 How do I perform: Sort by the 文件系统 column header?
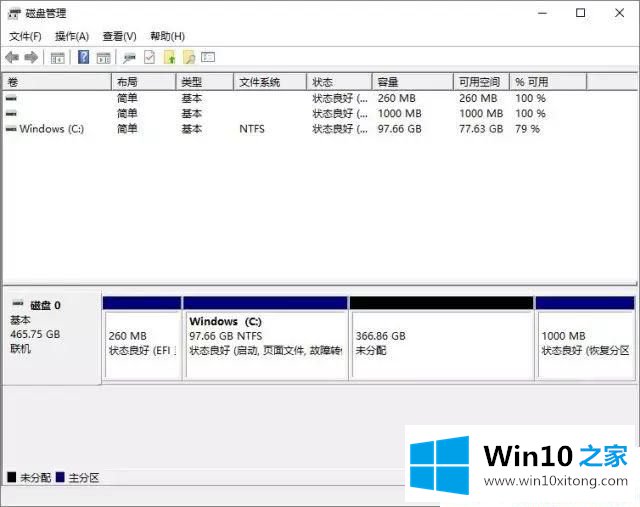click(270, 82)
